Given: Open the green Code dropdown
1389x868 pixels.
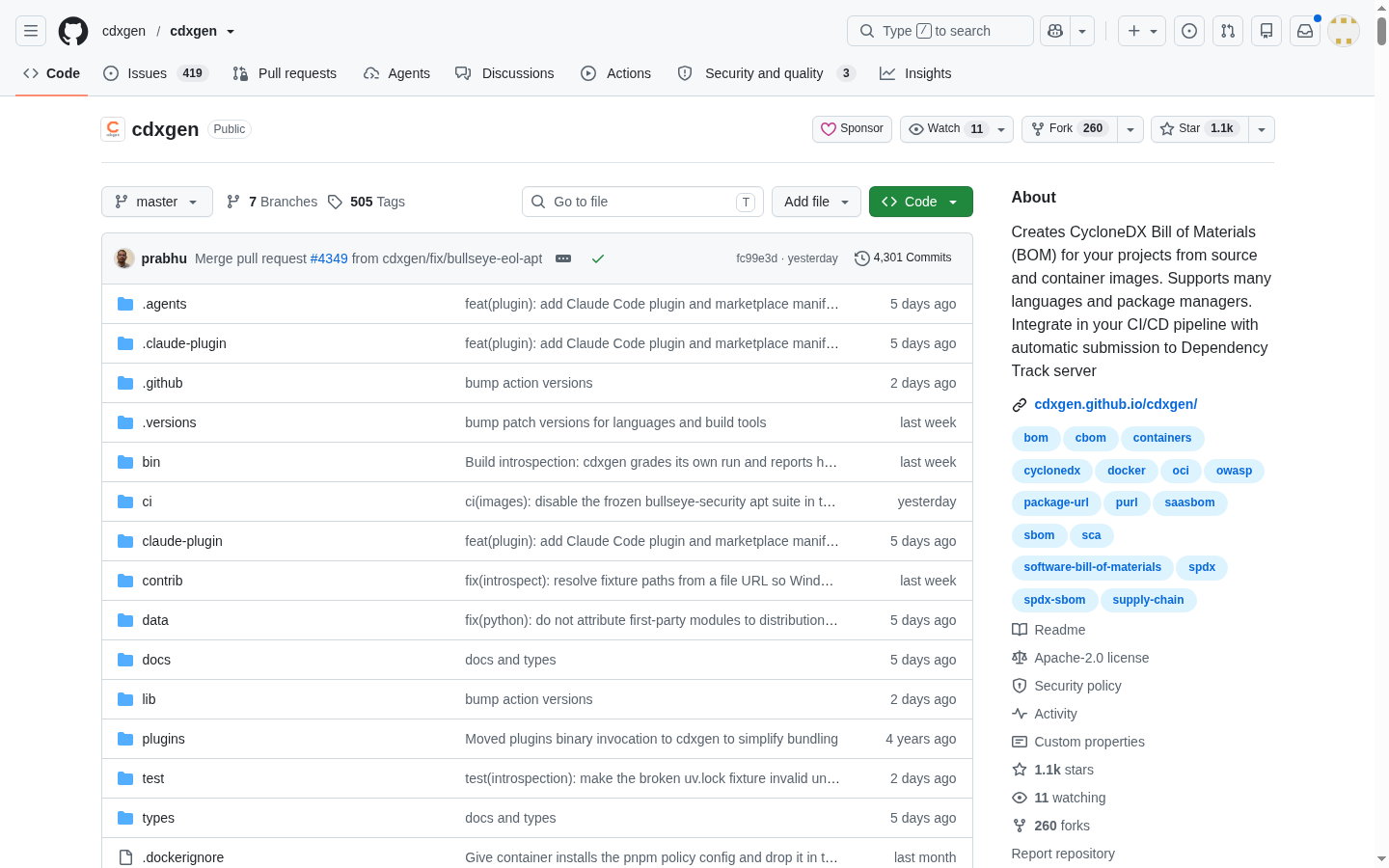Looking at the screenshot, I should (x=920, y=202).
